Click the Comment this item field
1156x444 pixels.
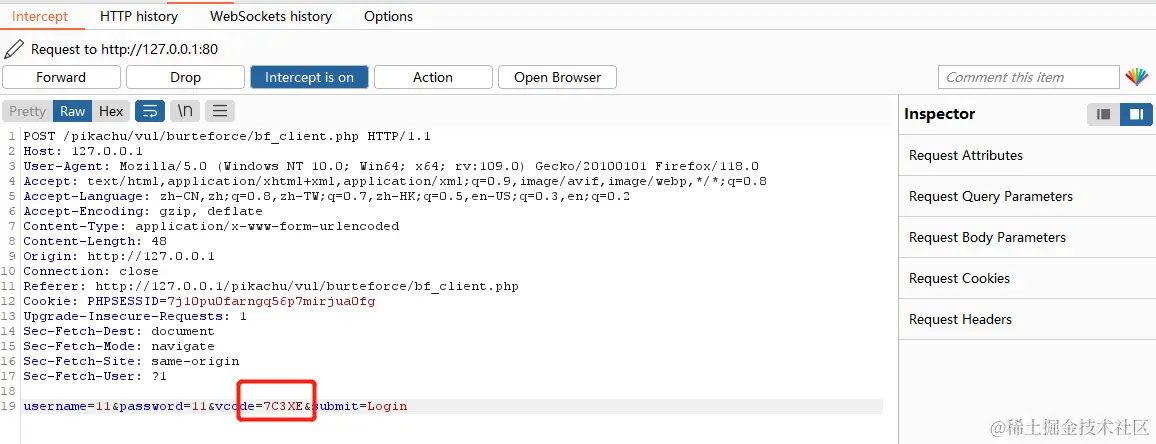[1028, 77]
